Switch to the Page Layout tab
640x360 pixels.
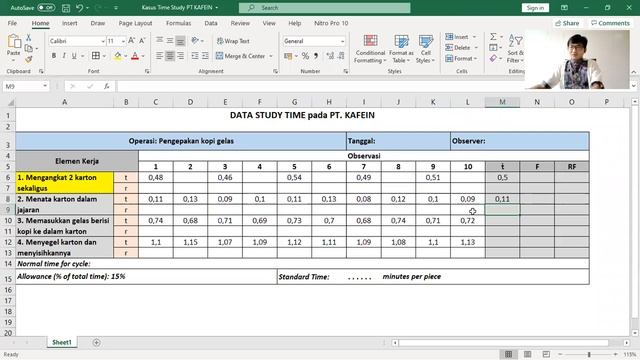point(135,23)
